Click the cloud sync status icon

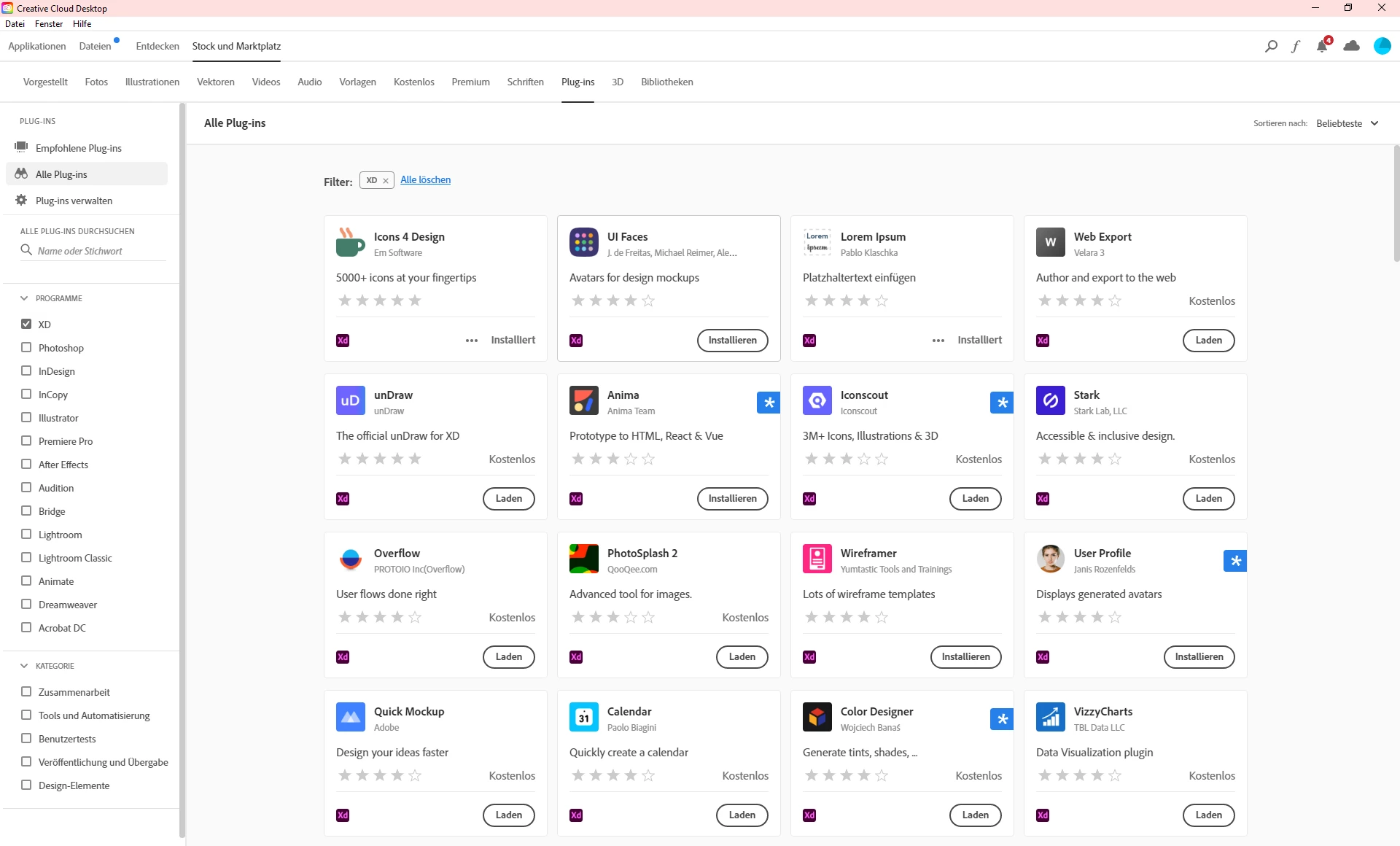(1351, 46)
